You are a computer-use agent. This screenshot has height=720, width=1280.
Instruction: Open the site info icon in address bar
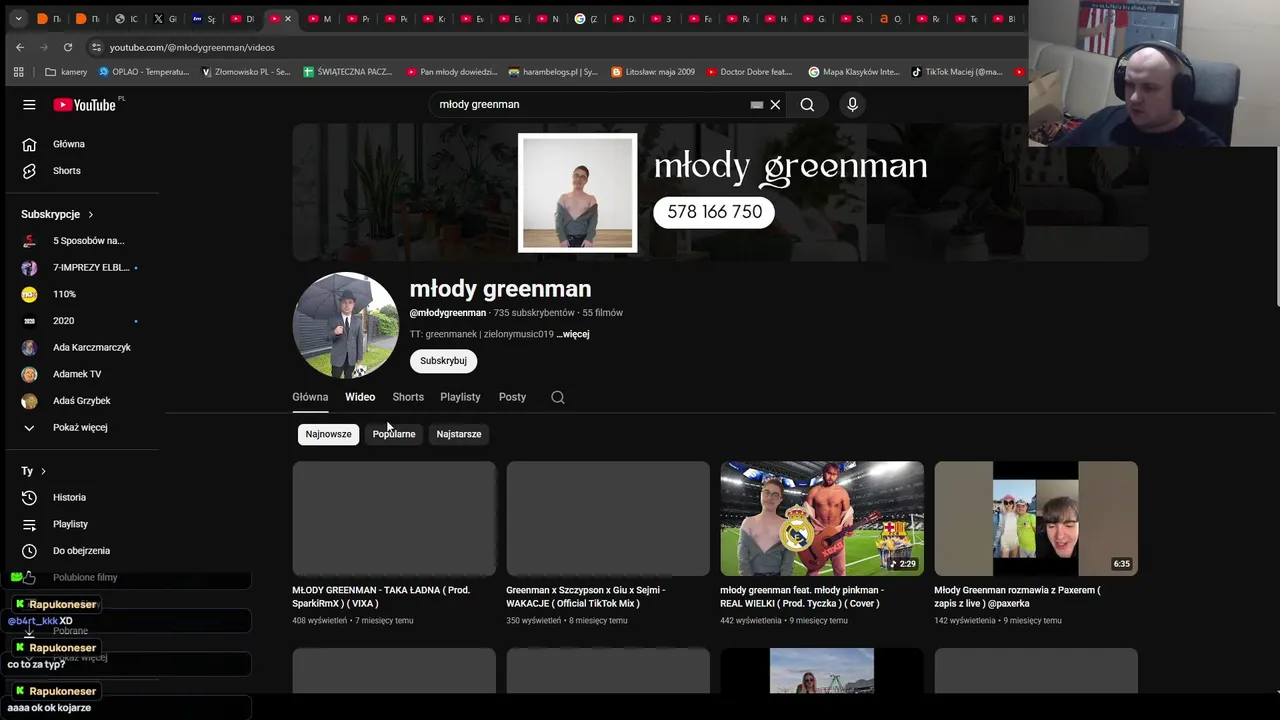pyautogui.click(x=96, y=47)
